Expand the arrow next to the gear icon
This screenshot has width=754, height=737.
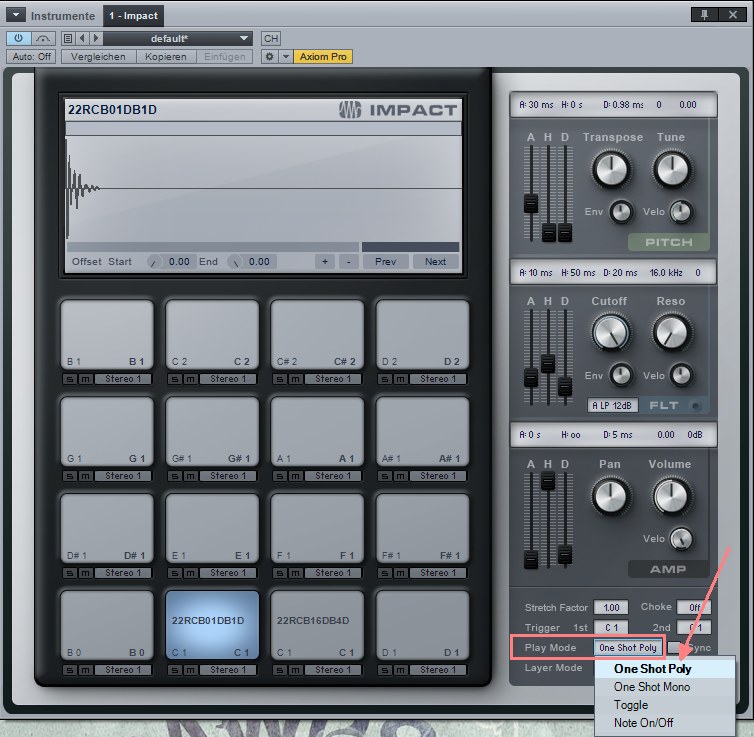tap(286, 56)
